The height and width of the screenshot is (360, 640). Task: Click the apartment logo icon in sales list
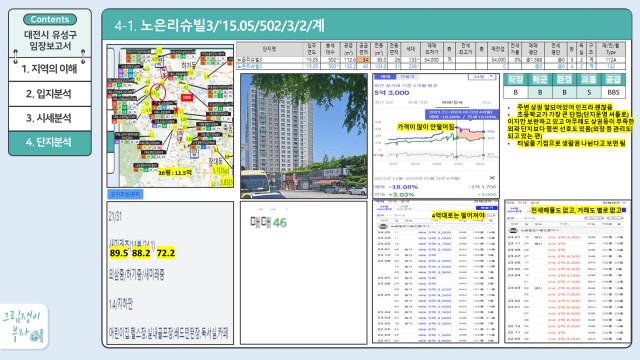[383, 226]
